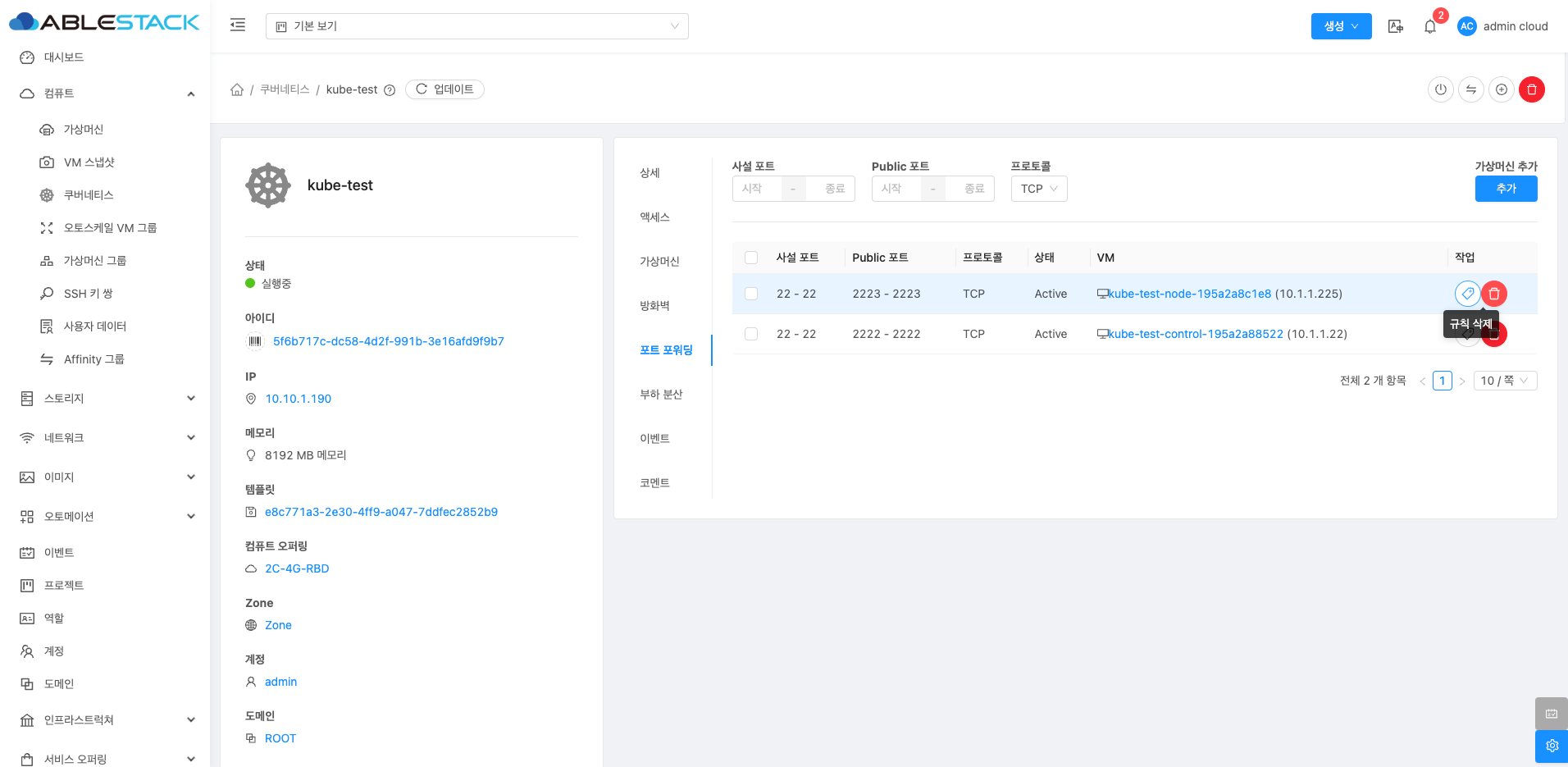Click the scale cluster arrows icon
Screen dimensions: 1568x767
click(x=1470, y=89)
